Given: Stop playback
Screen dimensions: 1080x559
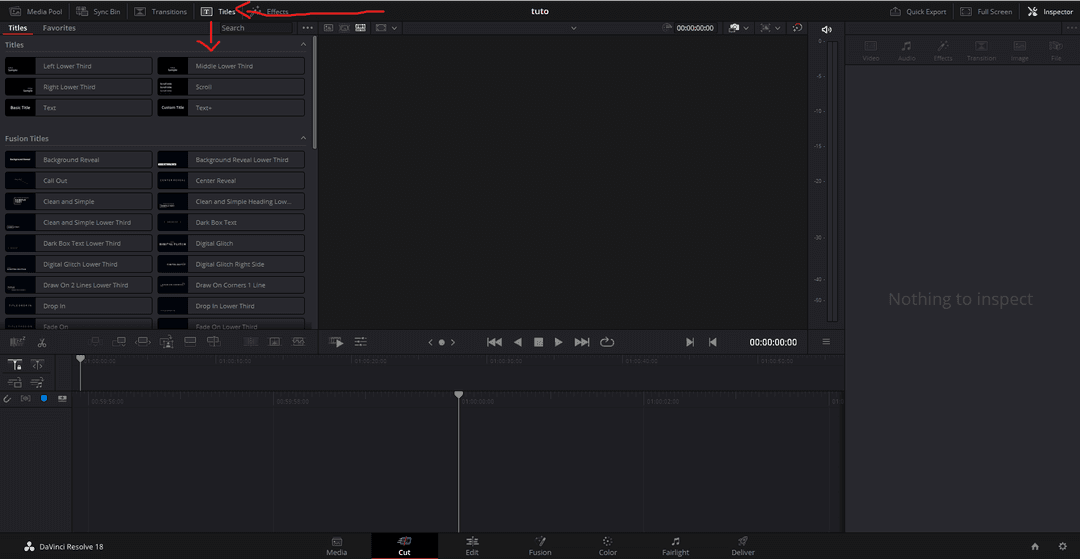Looking at the screenshot, I should [539, 342].
